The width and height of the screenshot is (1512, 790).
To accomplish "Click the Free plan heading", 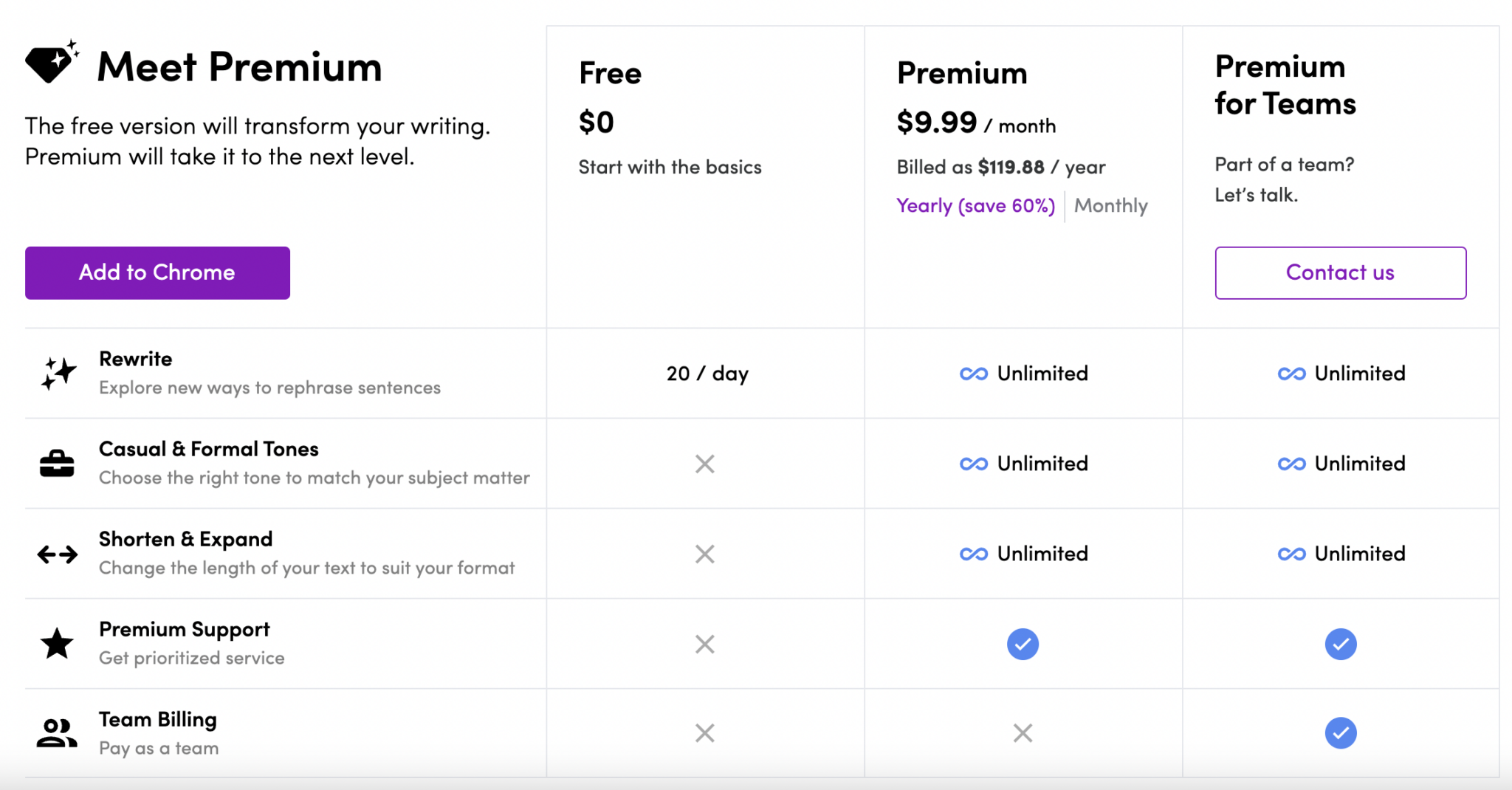I will pyautogui.click(x=610, y=73).
